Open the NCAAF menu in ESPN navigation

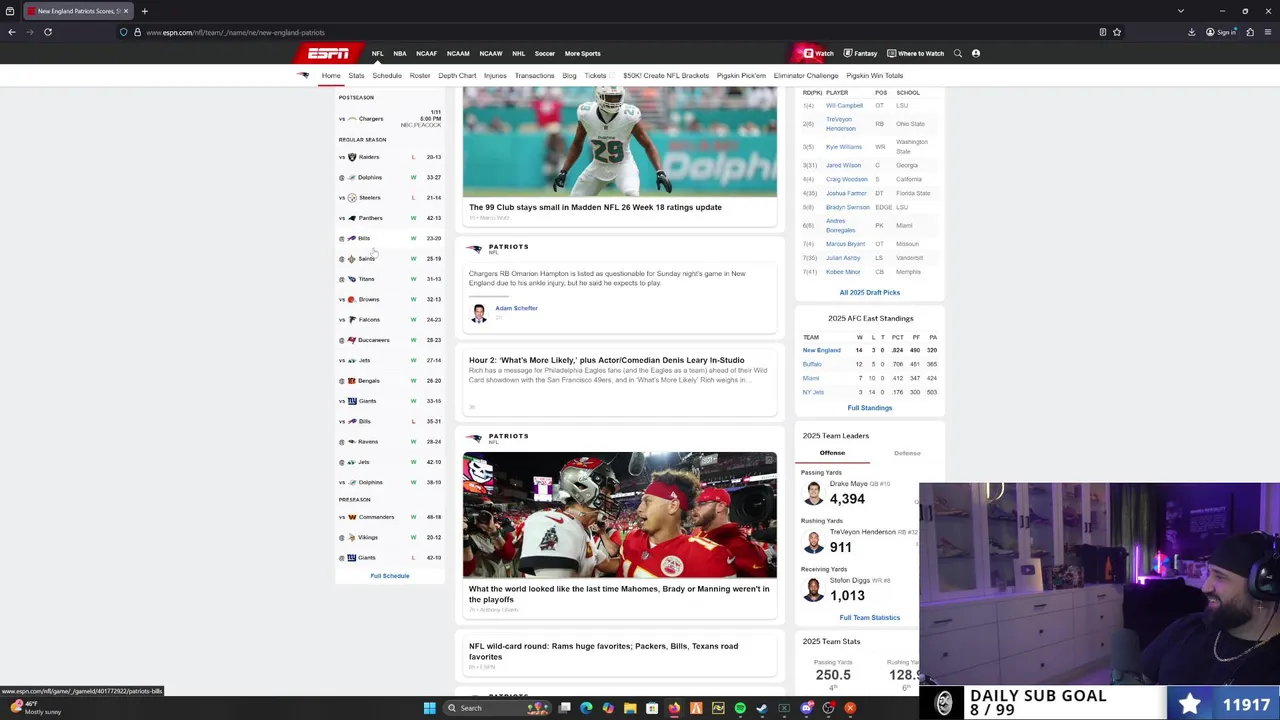tap(426, 53)
